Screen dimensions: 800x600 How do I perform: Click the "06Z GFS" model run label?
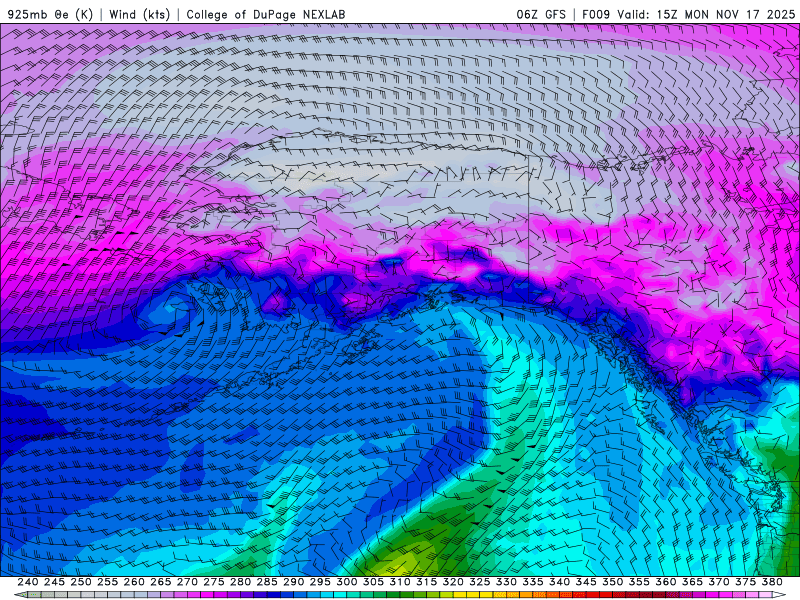click(x=541, y=14)
